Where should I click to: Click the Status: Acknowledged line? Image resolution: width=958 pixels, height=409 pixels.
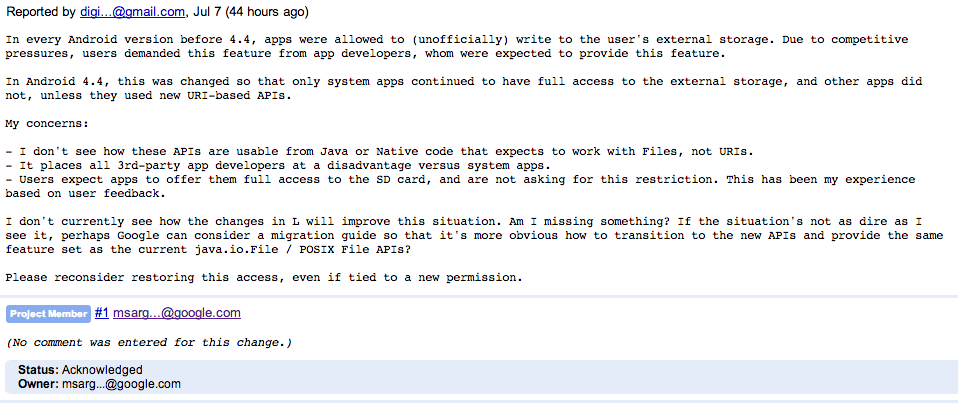coord(80,370)
